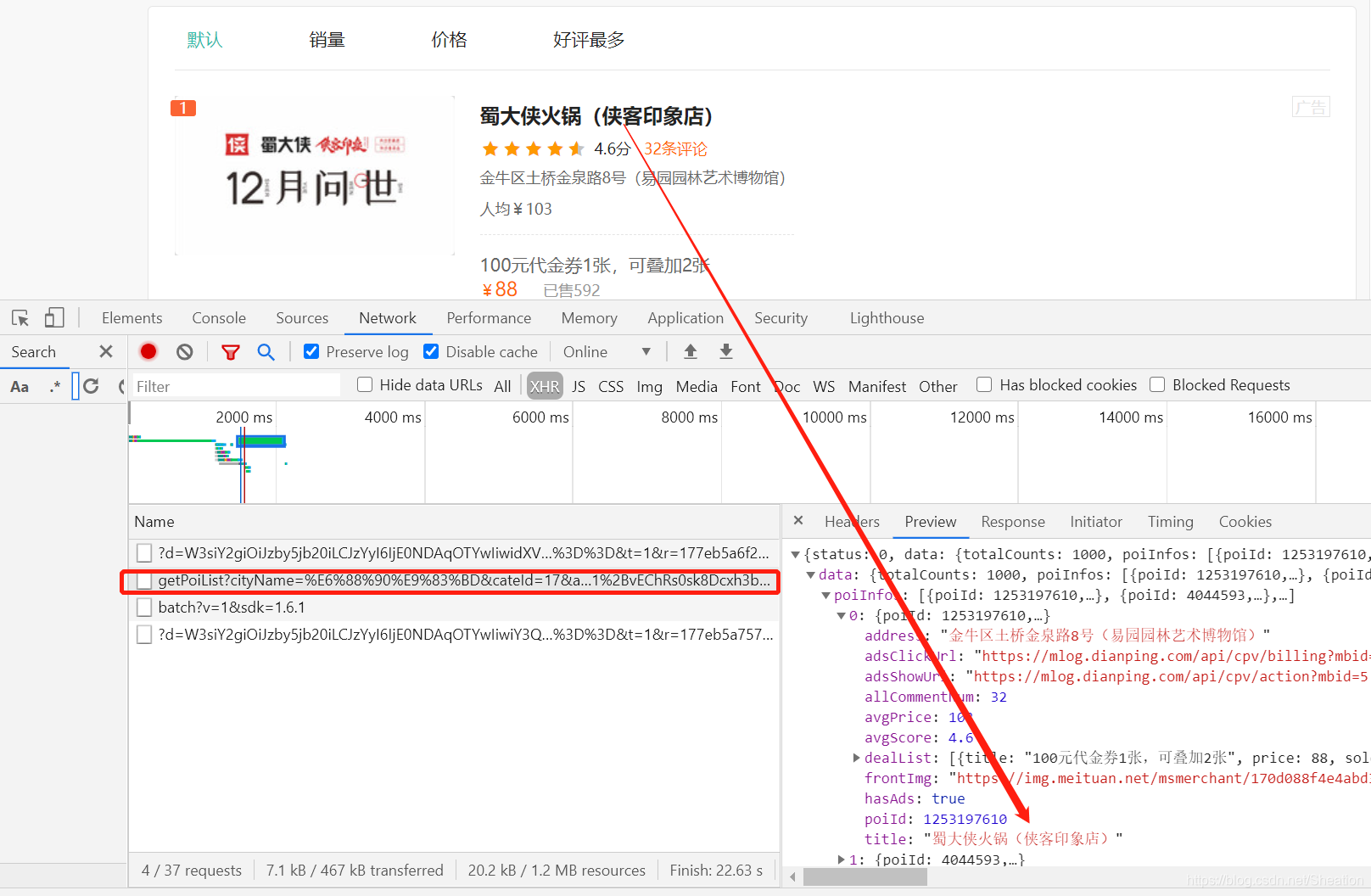The width and height of the screenshot is (1371, 896).
Task: Sort listings by 销量
Action: click(327, 40)
